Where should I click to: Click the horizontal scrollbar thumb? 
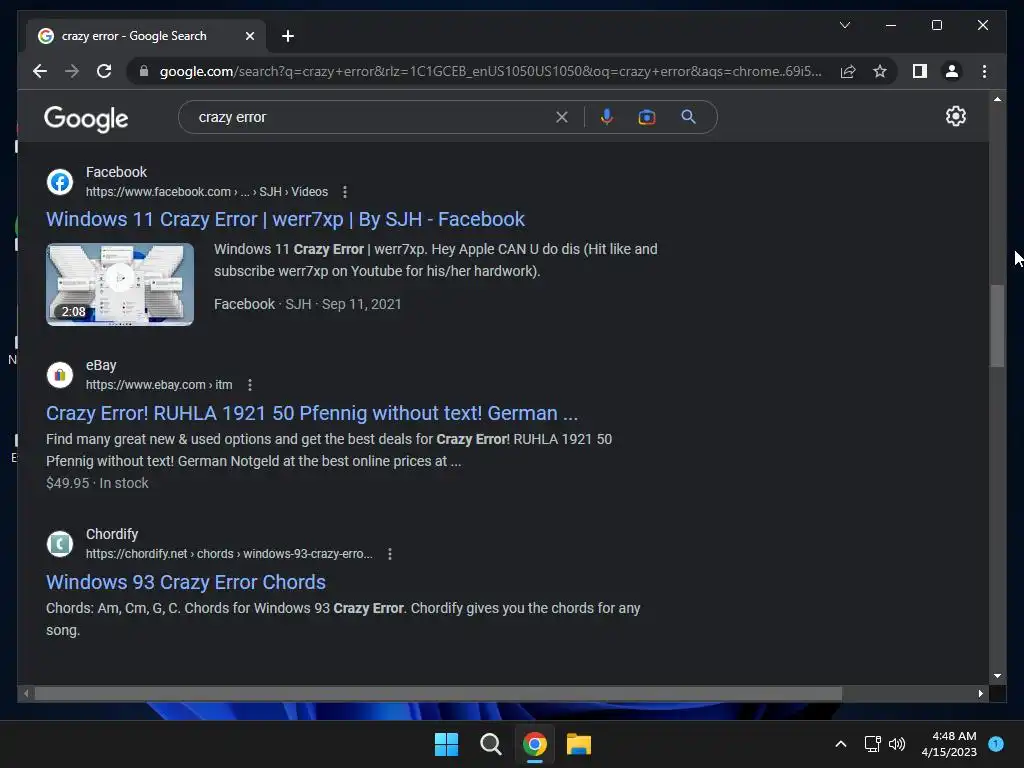tap(438, 694)
